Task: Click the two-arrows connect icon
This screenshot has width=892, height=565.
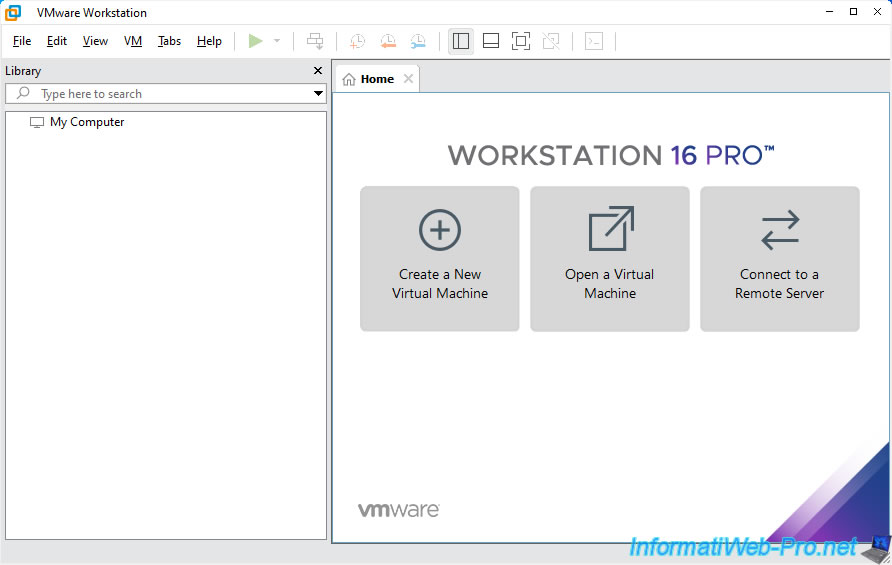Action: coord(780,230)
